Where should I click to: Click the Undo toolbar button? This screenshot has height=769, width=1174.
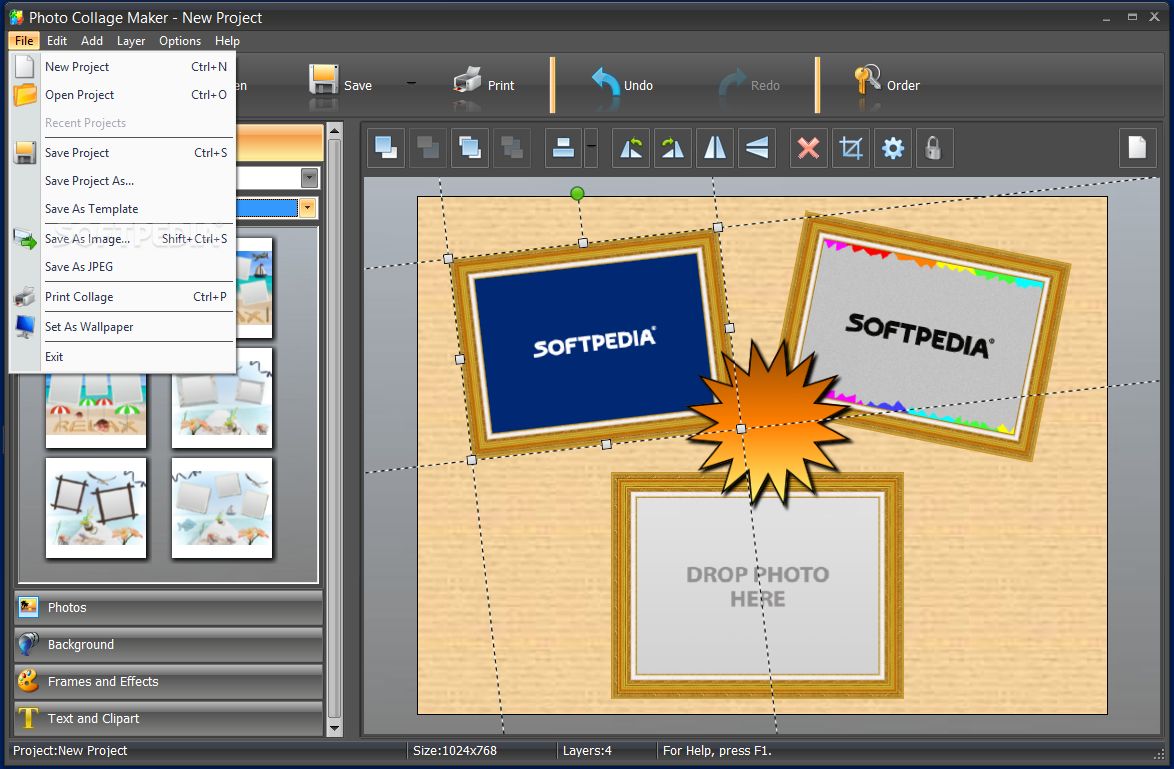click(x=622, y=84)
